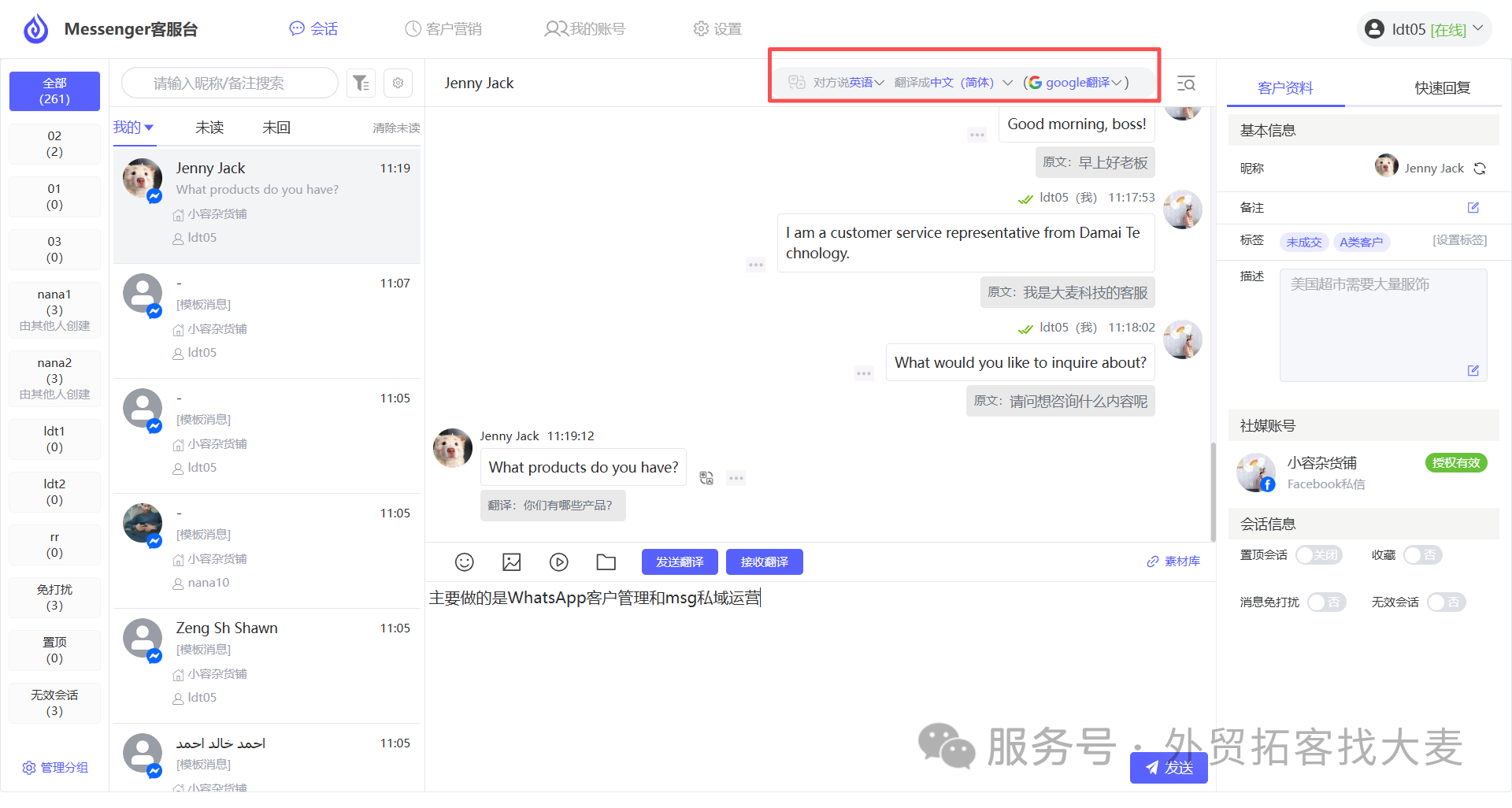The width and height of the screenshot is (1512, 808).
Task: Toggle the 收藏 favorite switch
Action: tap(1422, 555)
